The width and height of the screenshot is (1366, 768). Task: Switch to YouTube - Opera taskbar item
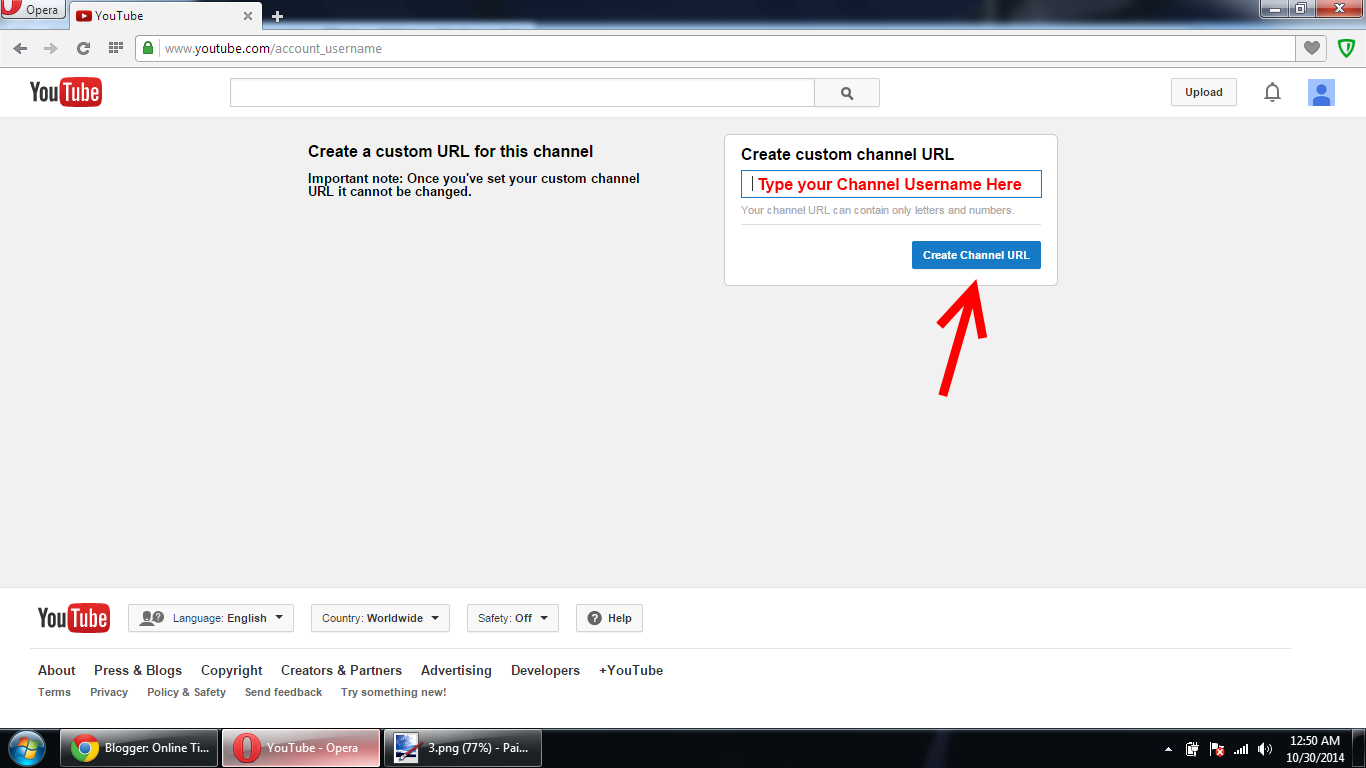click(x=301, y=748)
